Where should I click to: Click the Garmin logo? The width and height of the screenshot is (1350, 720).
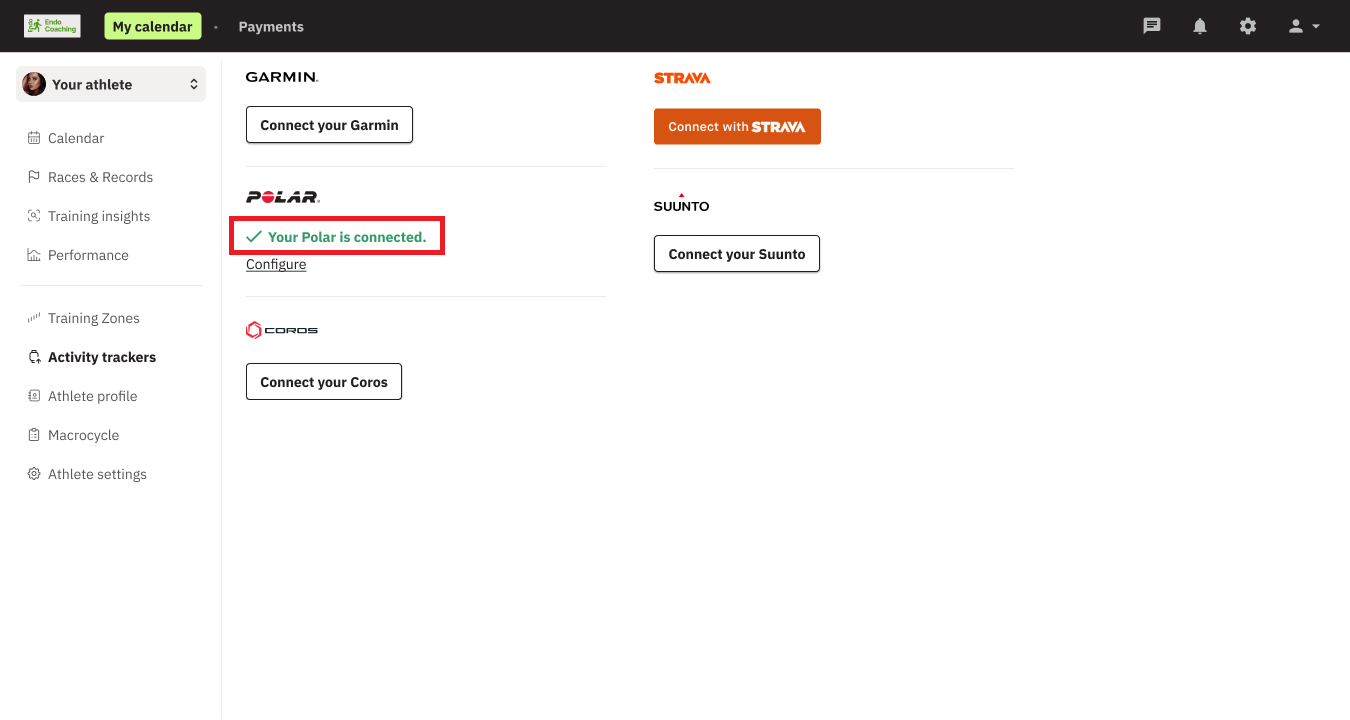point(282,77)
